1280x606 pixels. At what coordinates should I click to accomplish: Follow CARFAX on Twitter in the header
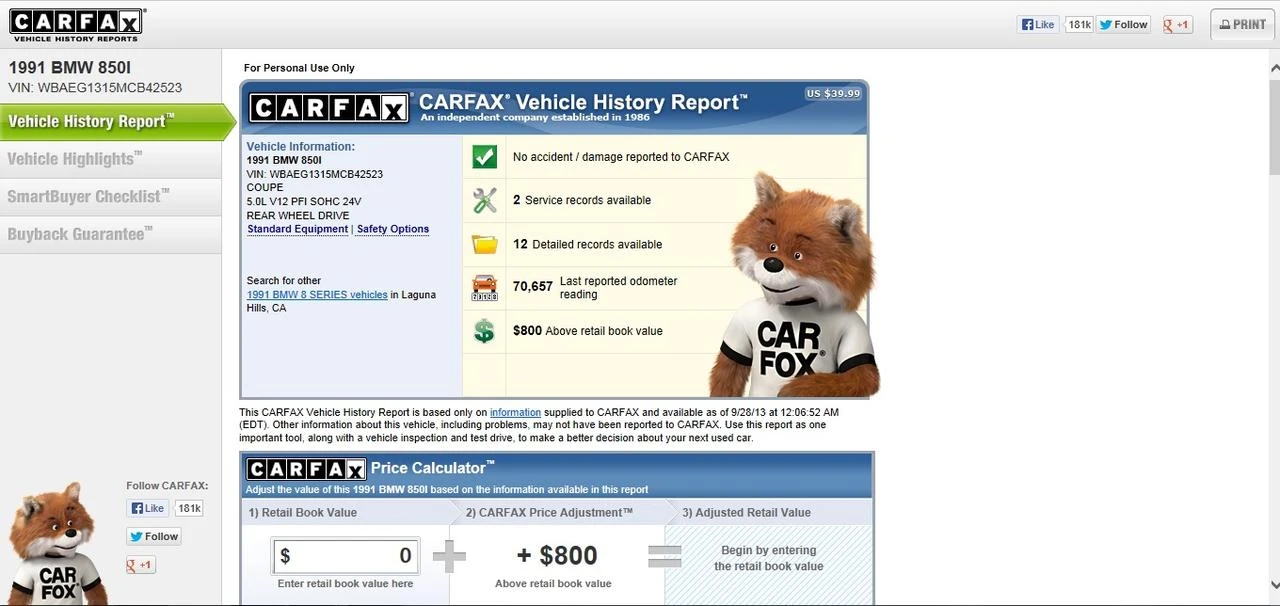pos(1123,25)
